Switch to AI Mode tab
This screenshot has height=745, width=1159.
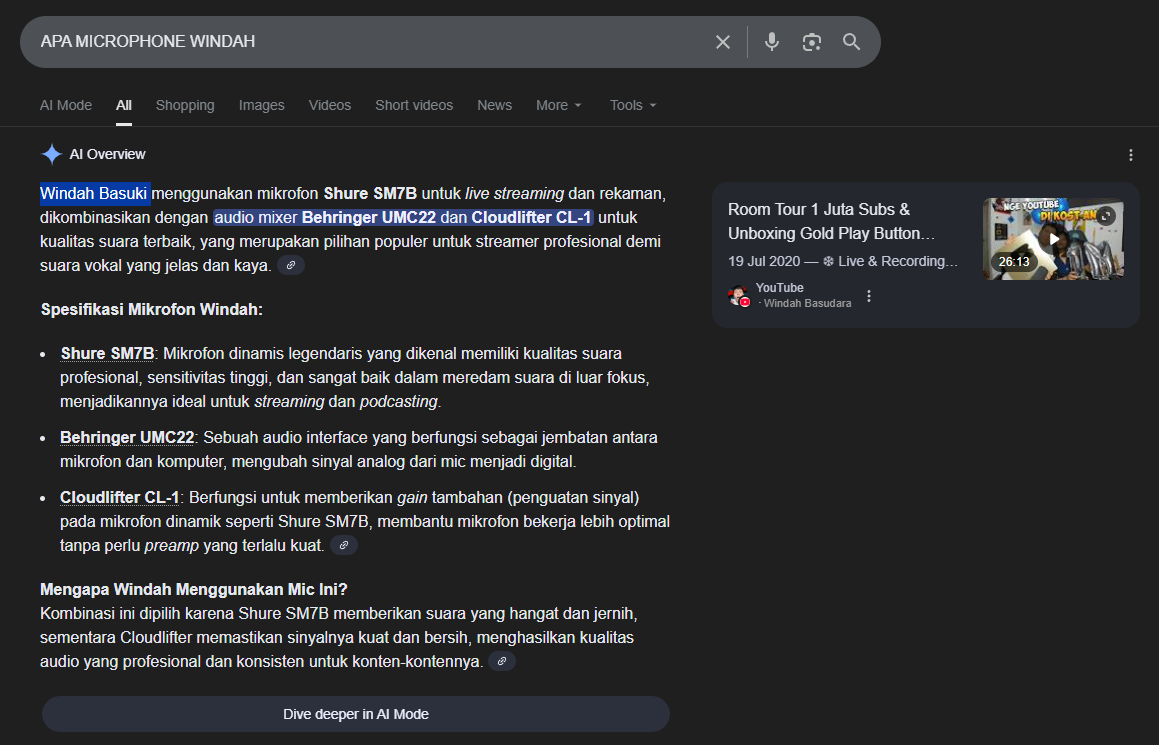click(66, 105)
